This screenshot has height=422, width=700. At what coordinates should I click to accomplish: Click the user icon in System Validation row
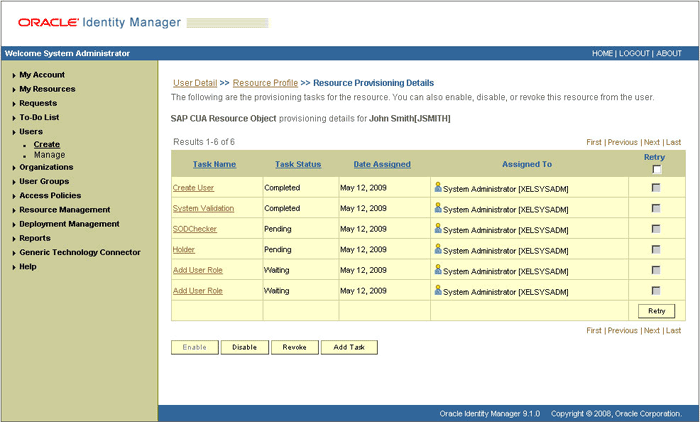pos(438,208)
